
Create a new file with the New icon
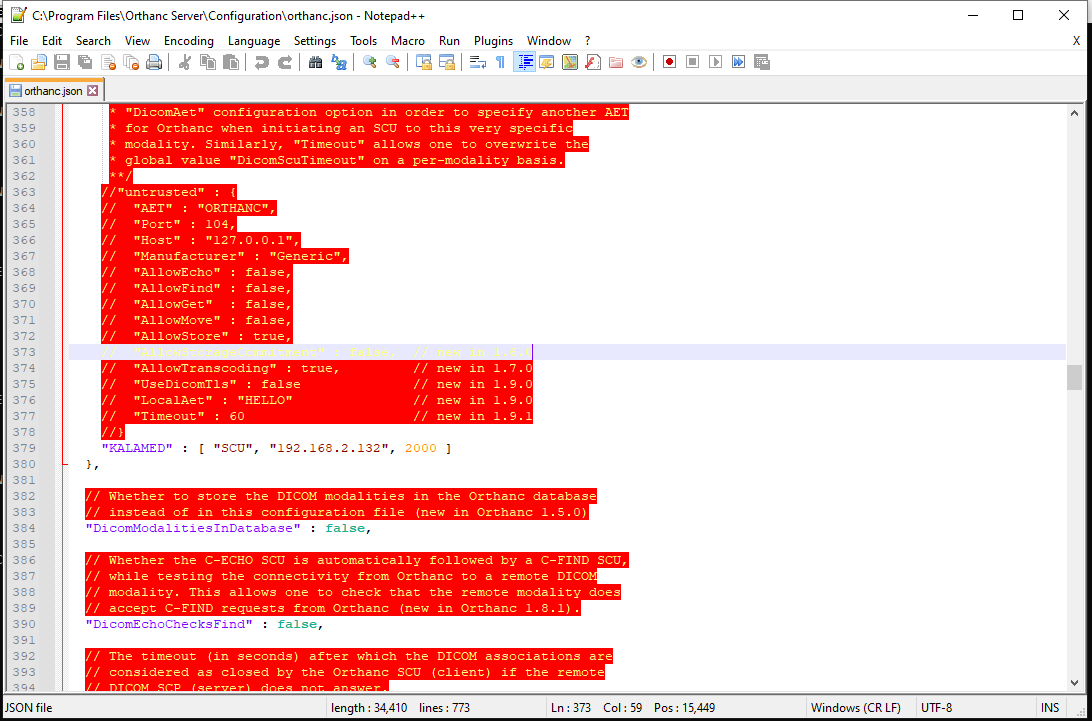click(16, 62)
